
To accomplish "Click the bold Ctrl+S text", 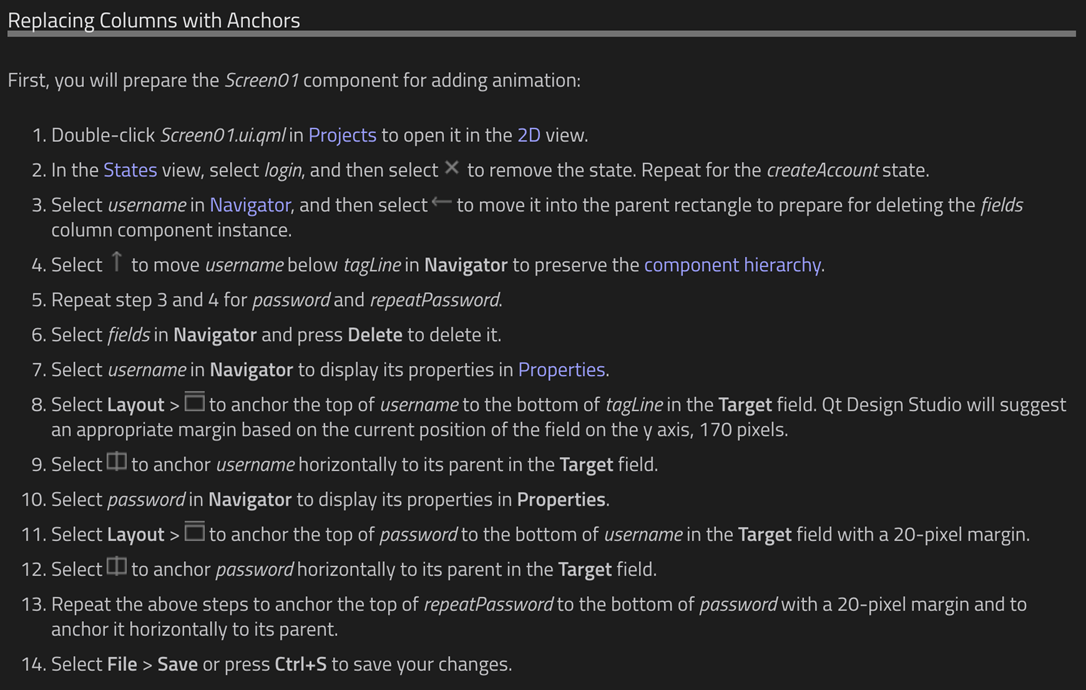I will pos(301,664).
